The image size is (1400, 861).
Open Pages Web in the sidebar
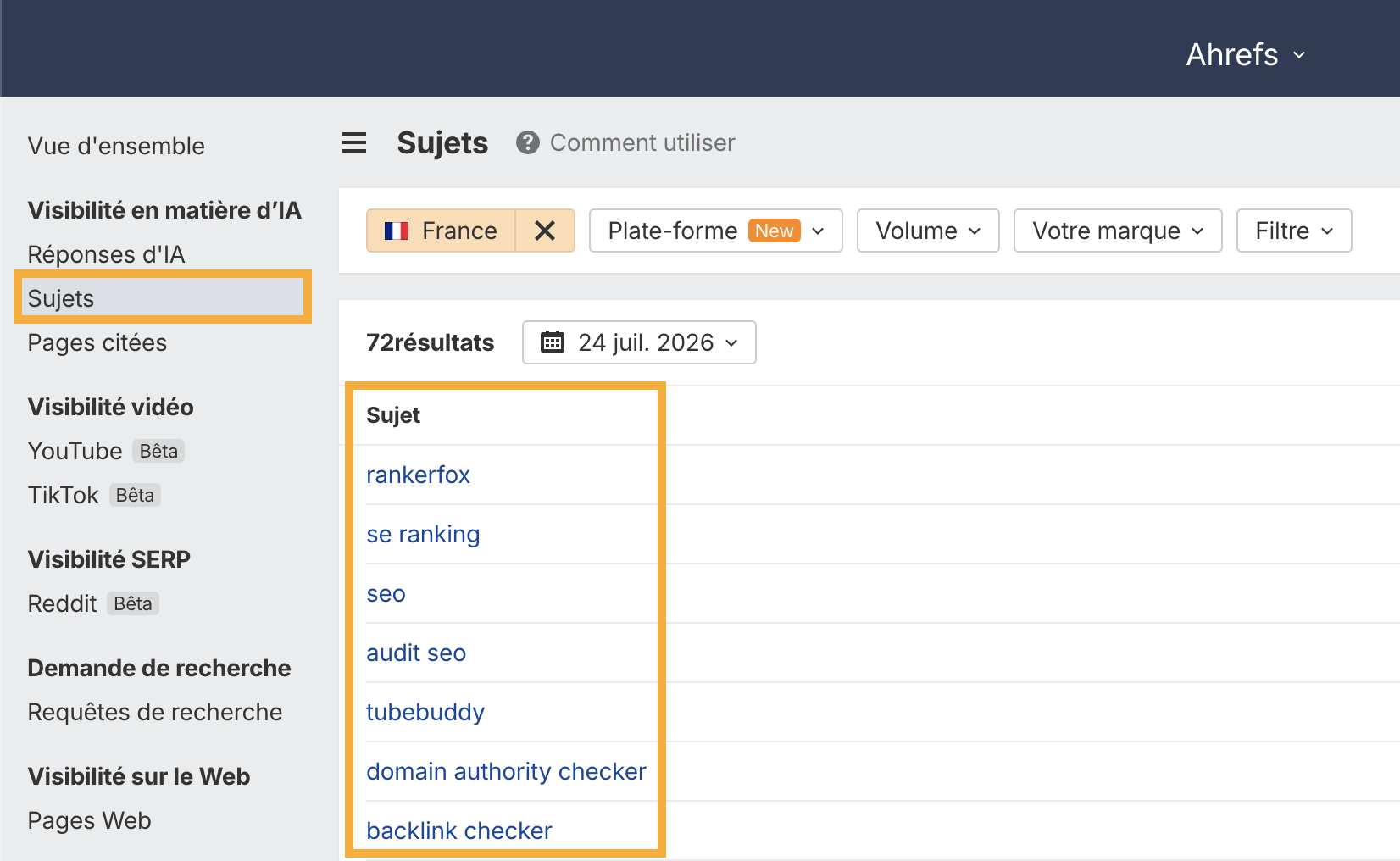coord(89,820)
